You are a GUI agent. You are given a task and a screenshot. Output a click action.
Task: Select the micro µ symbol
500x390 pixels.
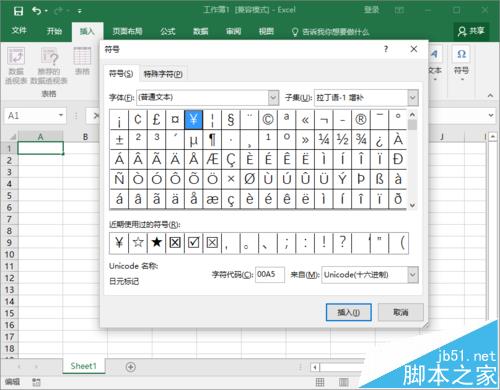click(193, 140)
